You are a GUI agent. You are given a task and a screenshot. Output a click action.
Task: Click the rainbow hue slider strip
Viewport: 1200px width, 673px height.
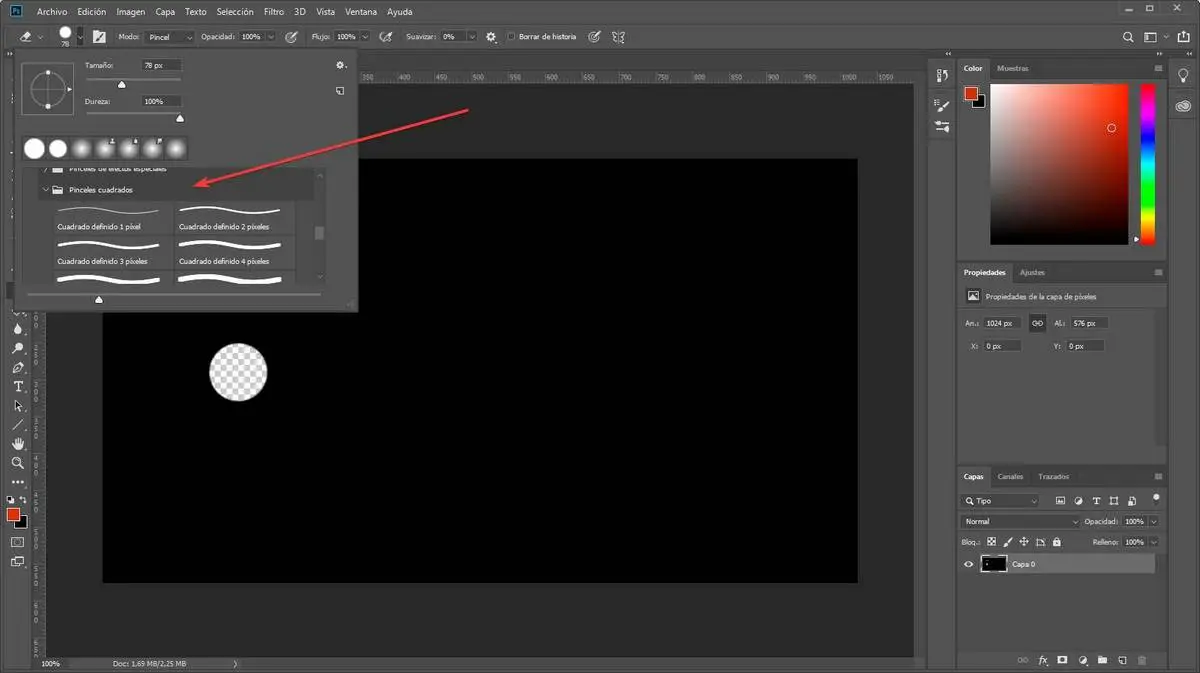1147,164
